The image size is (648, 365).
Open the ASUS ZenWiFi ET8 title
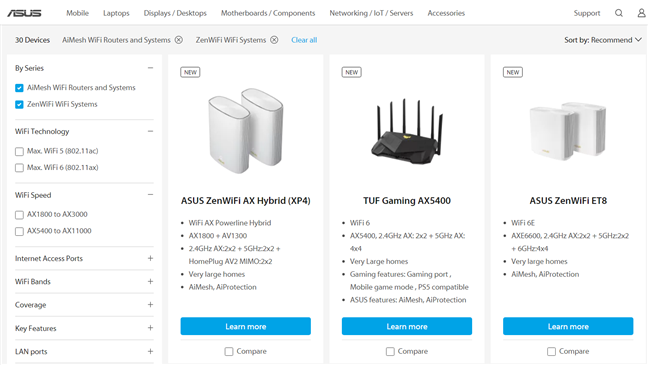pos(568,201)
